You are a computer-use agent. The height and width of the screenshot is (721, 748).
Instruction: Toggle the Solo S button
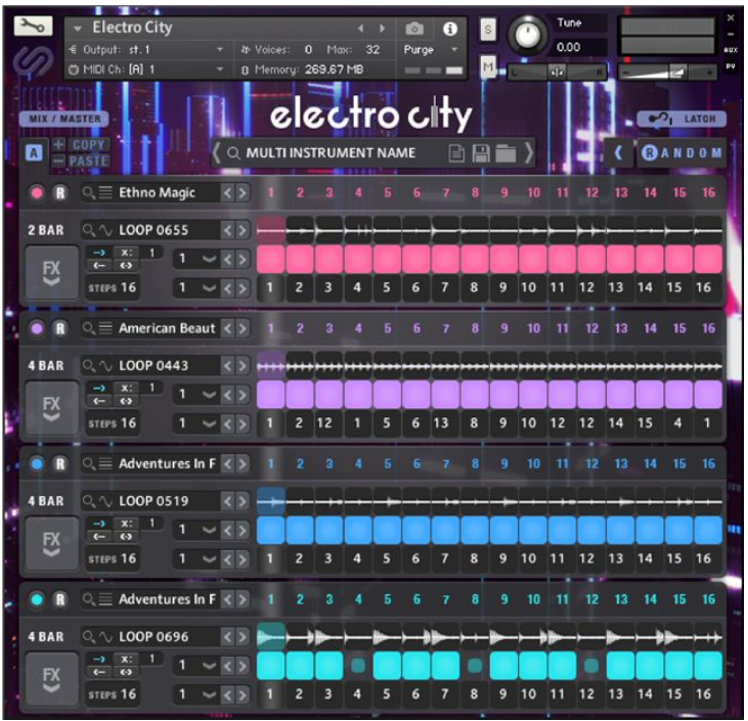pos(488,30)
